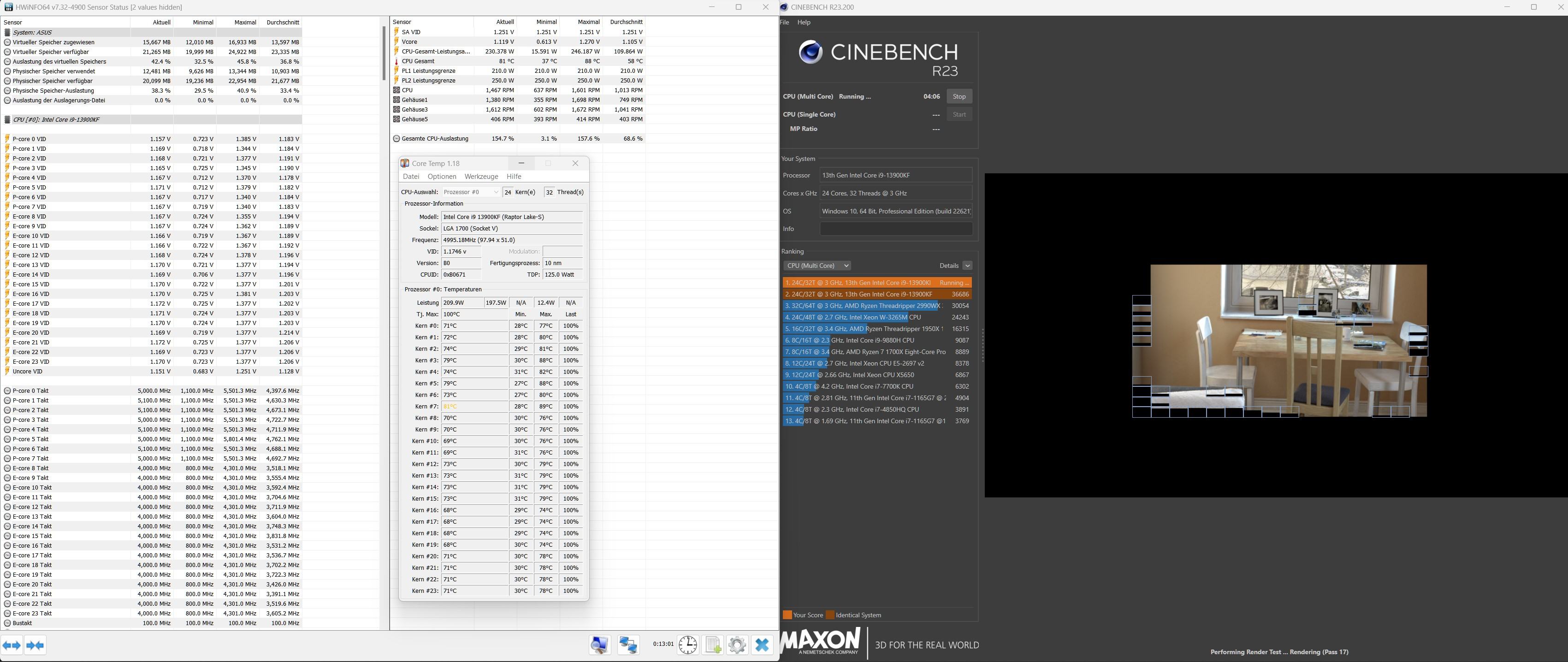1568x662 pixels.
Task: Select ranking entry 13900KF score 36686
Action: 876,295
